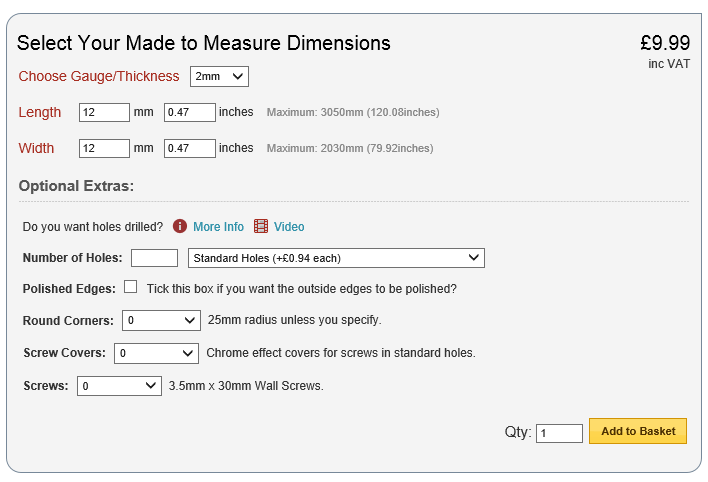Open the Gauge/Thickness dropdown
The image size is (708, 482).
[x=219, y=76]
